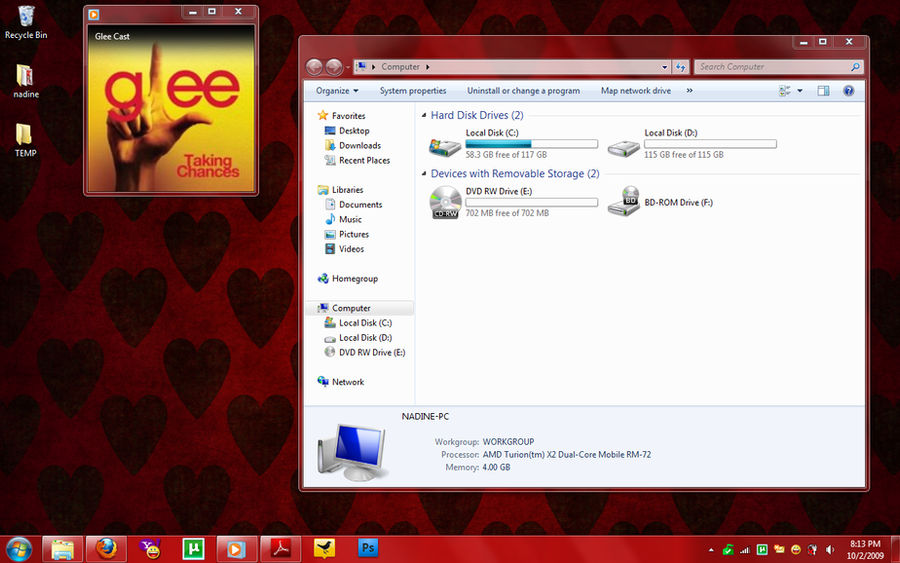Image resolution: width=900 pixels, height=563 pixels.
Task: Open uTorrent from taskbar
Action: 193,549
